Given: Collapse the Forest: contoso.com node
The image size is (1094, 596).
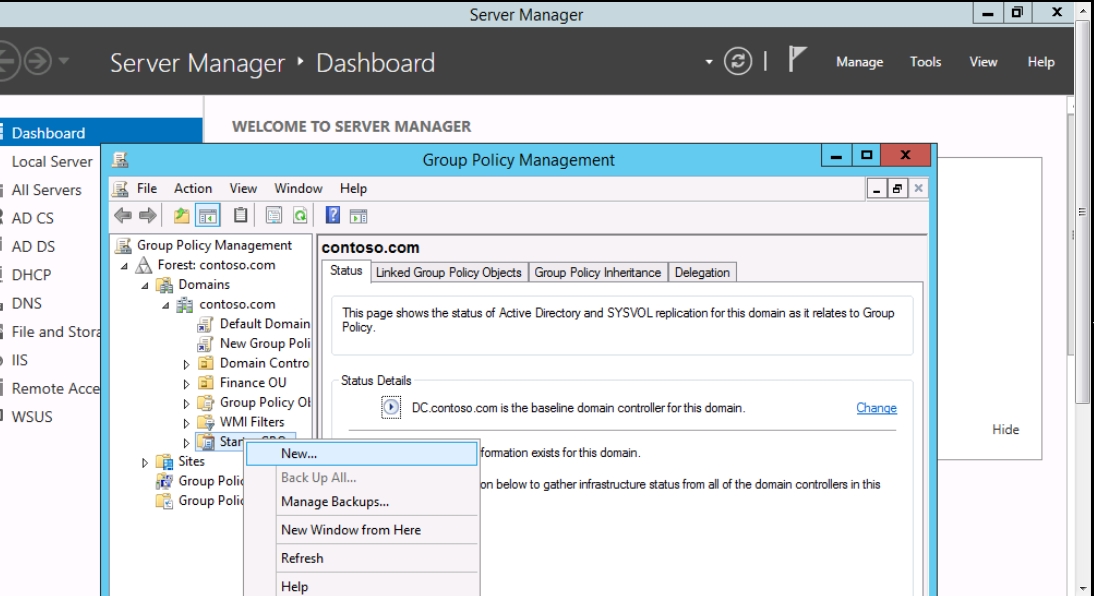Looking at the screenshot, I should (x=125, y=266).
